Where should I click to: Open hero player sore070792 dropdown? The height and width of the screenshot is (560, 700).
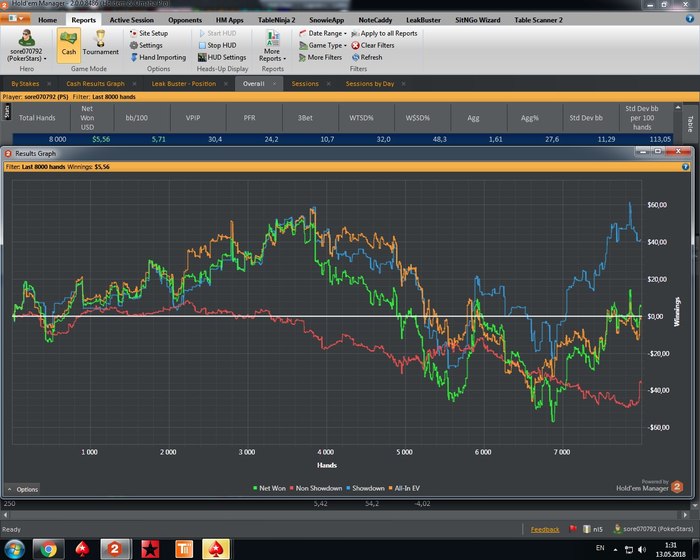[27, 46]
